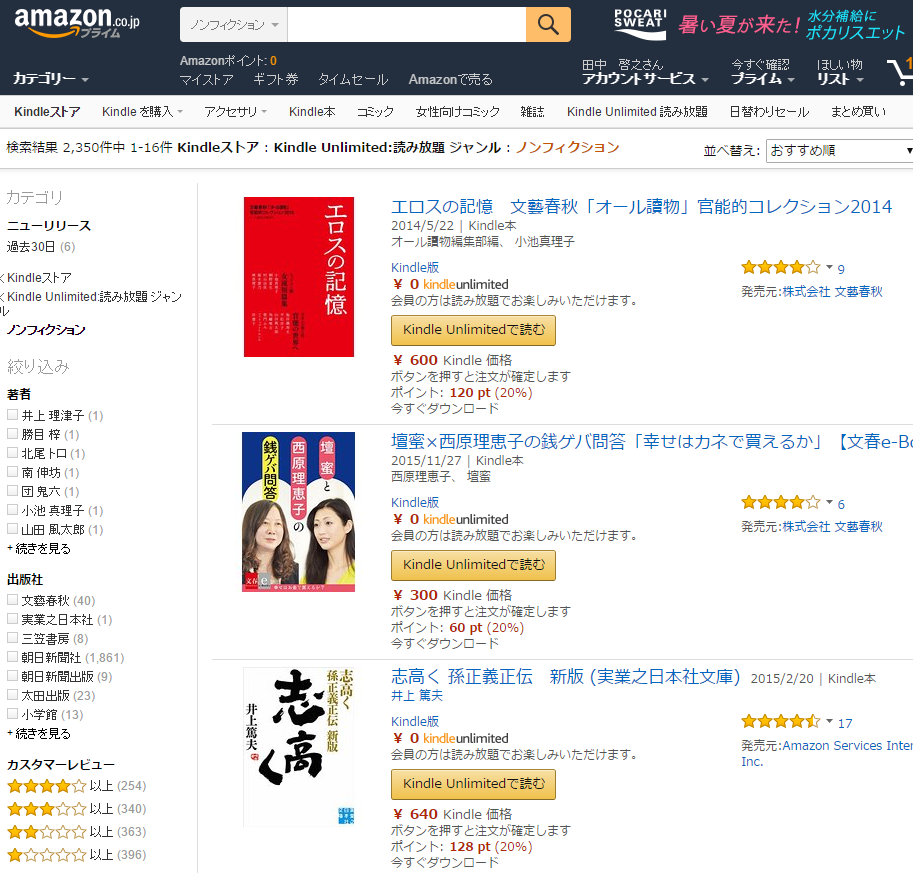
Task: Check author 北尾 トロ filter
Action: (x=12, y=453)
